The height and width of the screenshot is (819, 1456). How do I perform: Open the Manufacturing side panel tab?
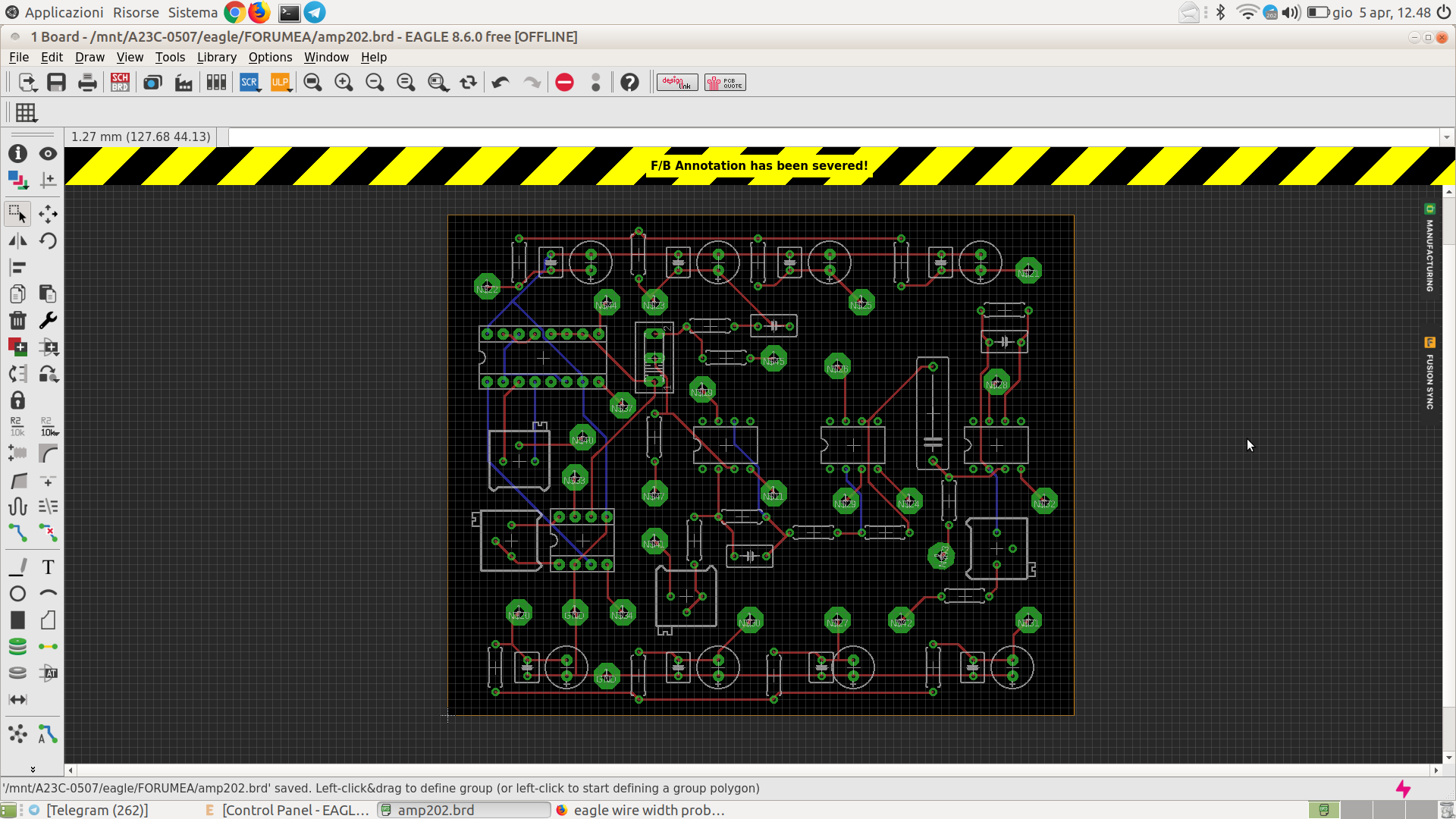click(1429, 249)
